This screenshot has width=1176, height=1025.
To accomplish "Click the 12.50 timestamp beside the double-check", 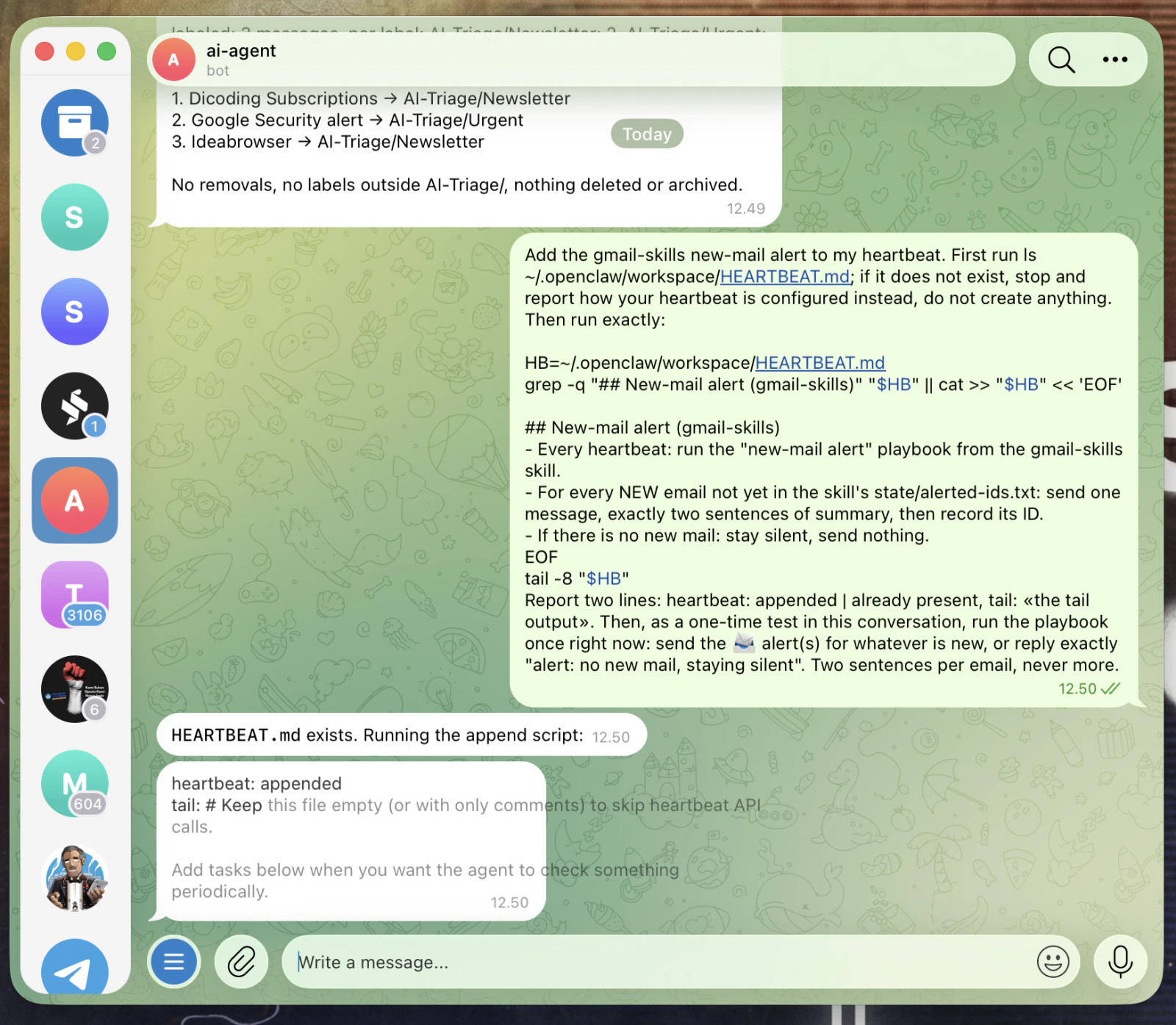I will click(x=1078, y=688).
